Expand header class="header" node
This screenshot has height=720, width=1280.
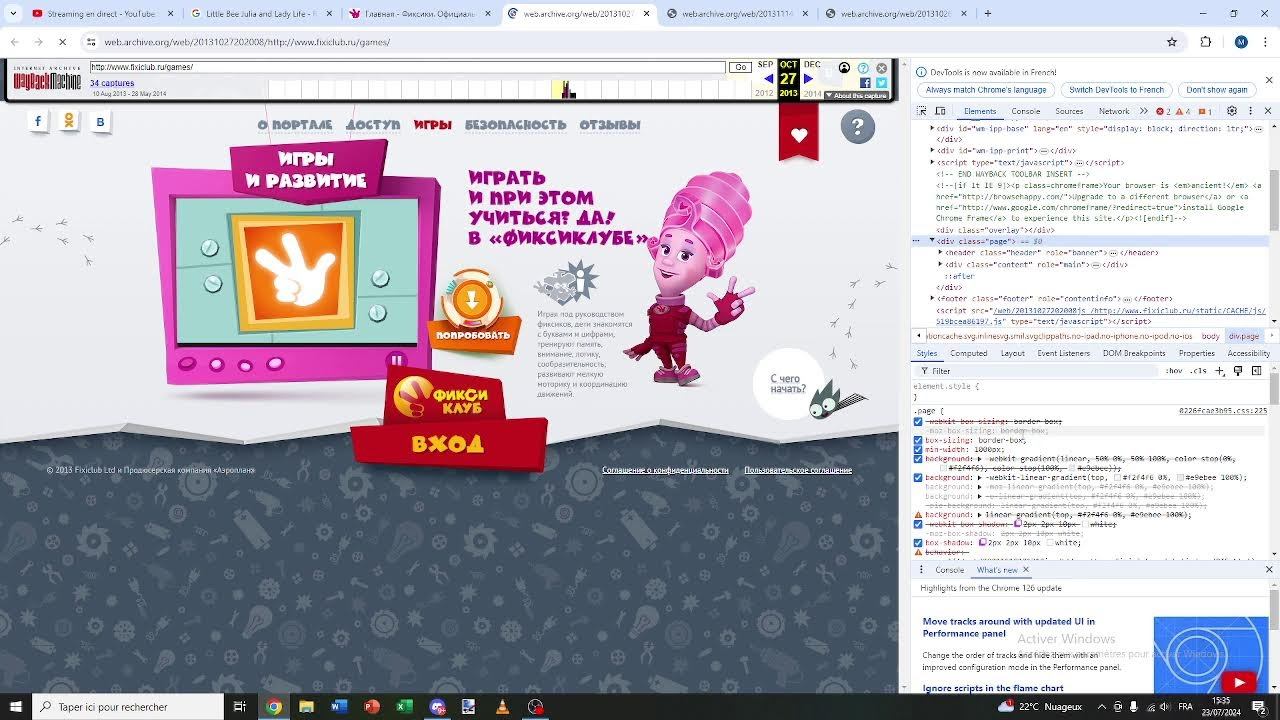pos(941,253)
